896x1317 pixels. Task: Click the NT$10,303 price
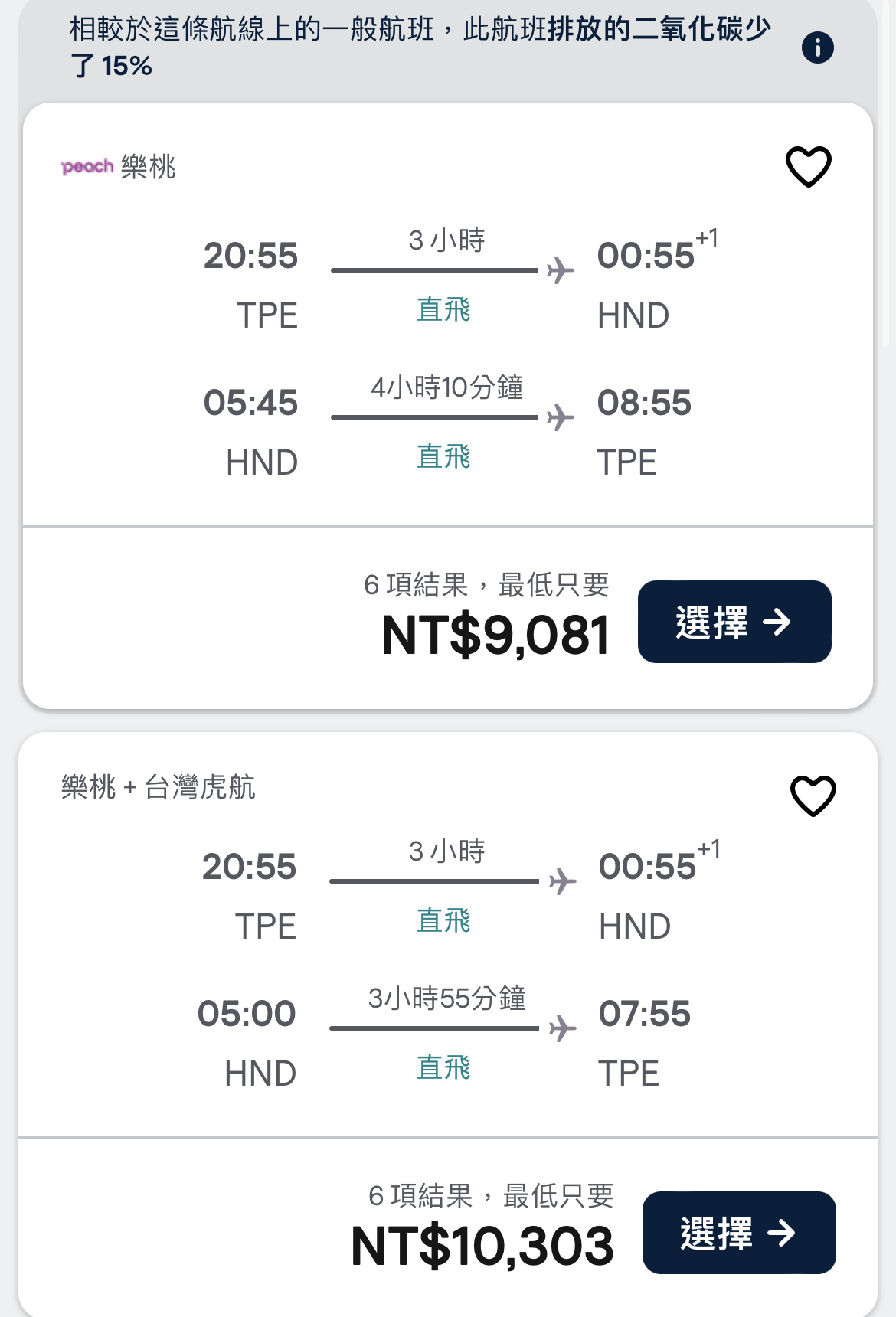coord(482,1247)
